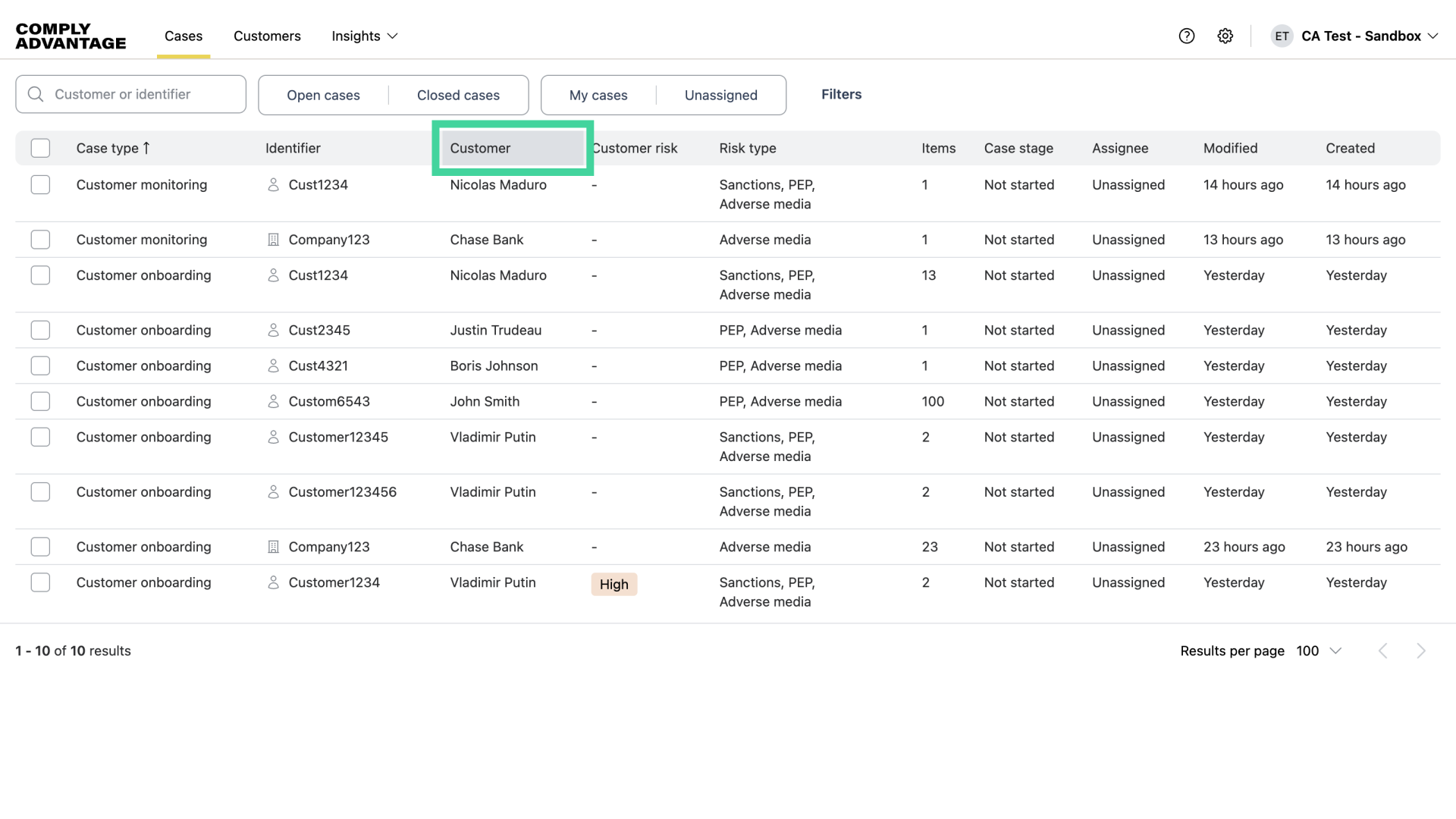
Task: Switch to the Customers tab
Action: [x=267, y=36]
